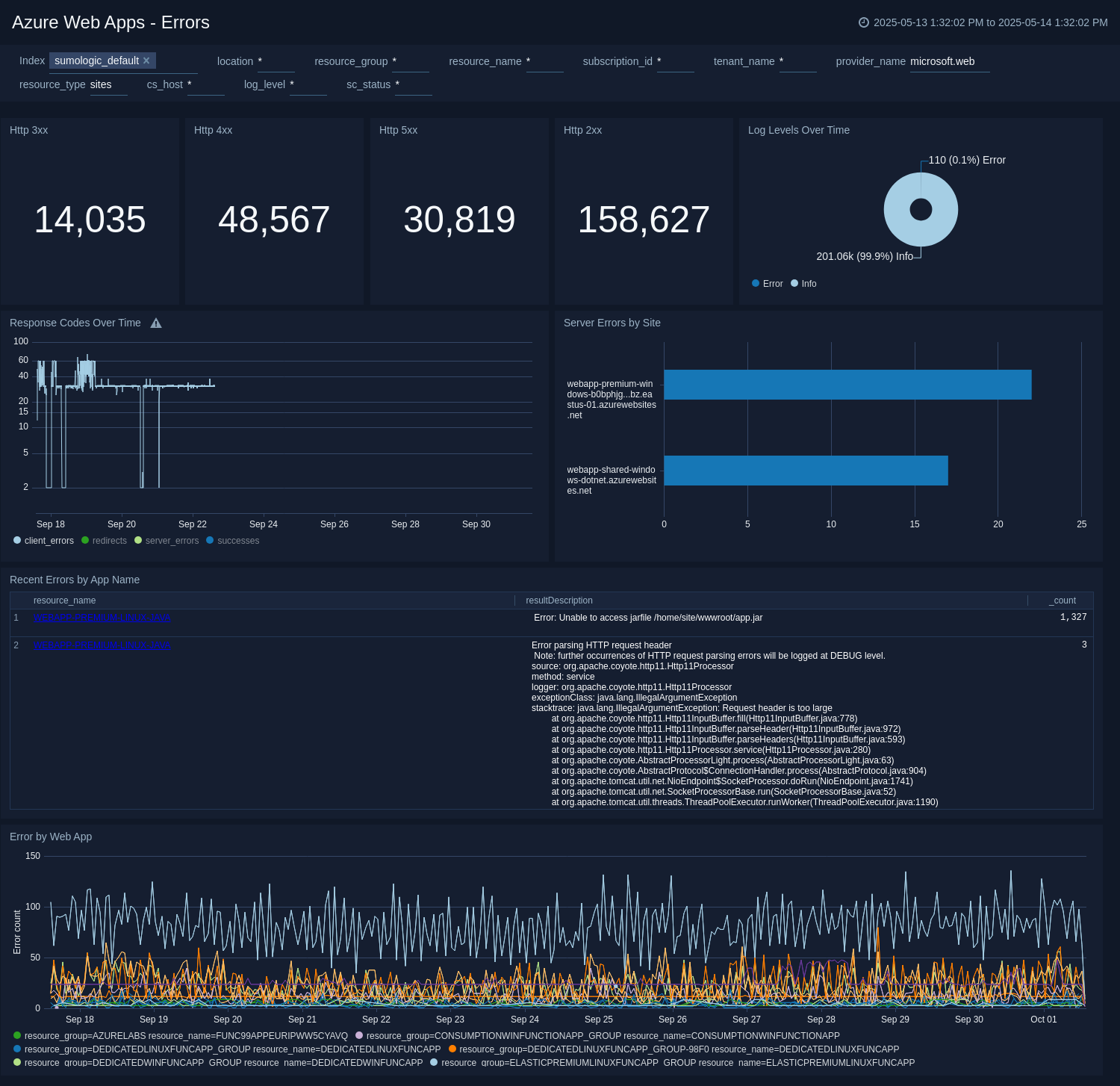The height and width of the screenshot is (1086, 1120).
Task: Edit the resource_type value sites
Action: click(108, 85)
